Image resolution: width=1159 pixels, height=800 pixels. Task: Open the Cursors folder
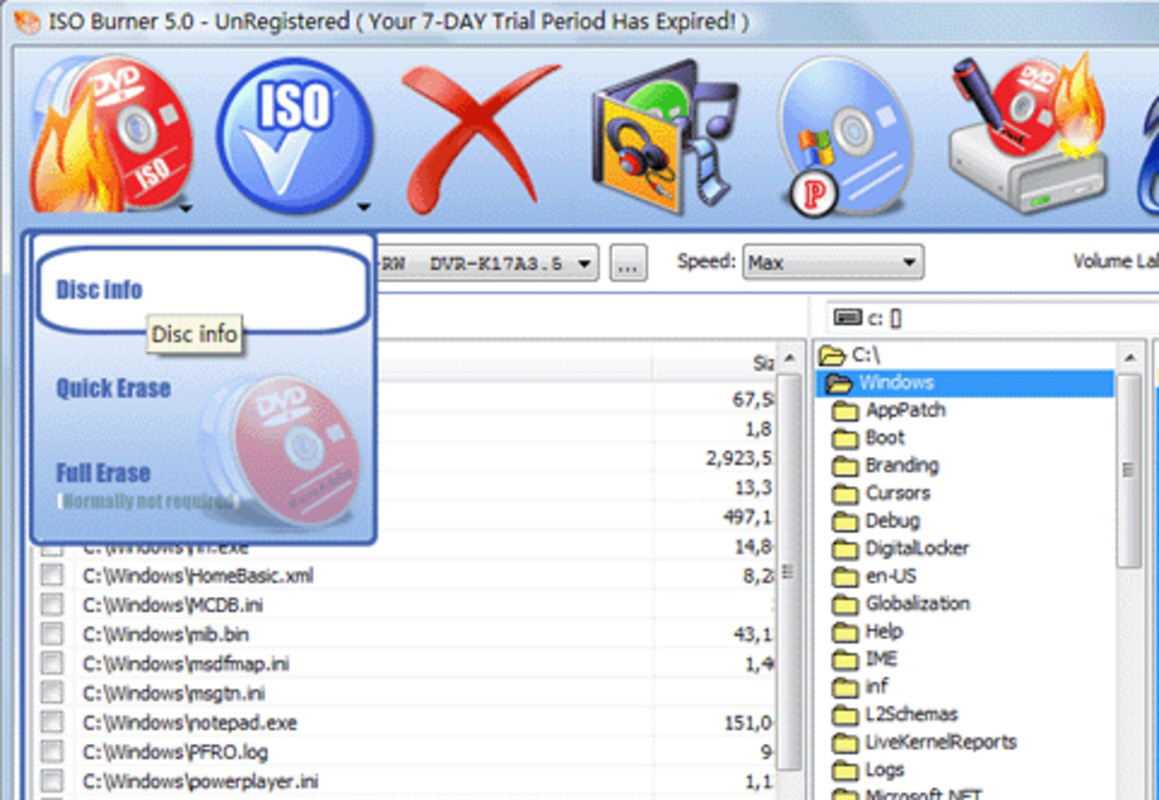[x=881, y=493]
